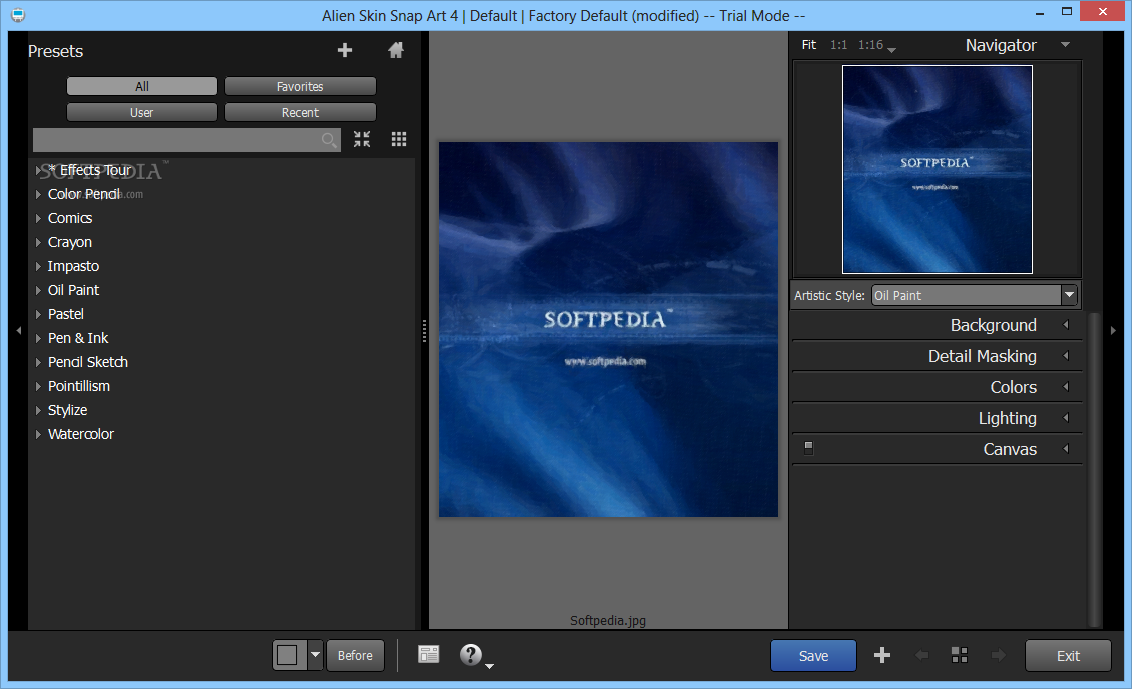Expand the Pencil Sketch category

coord(38,362)
